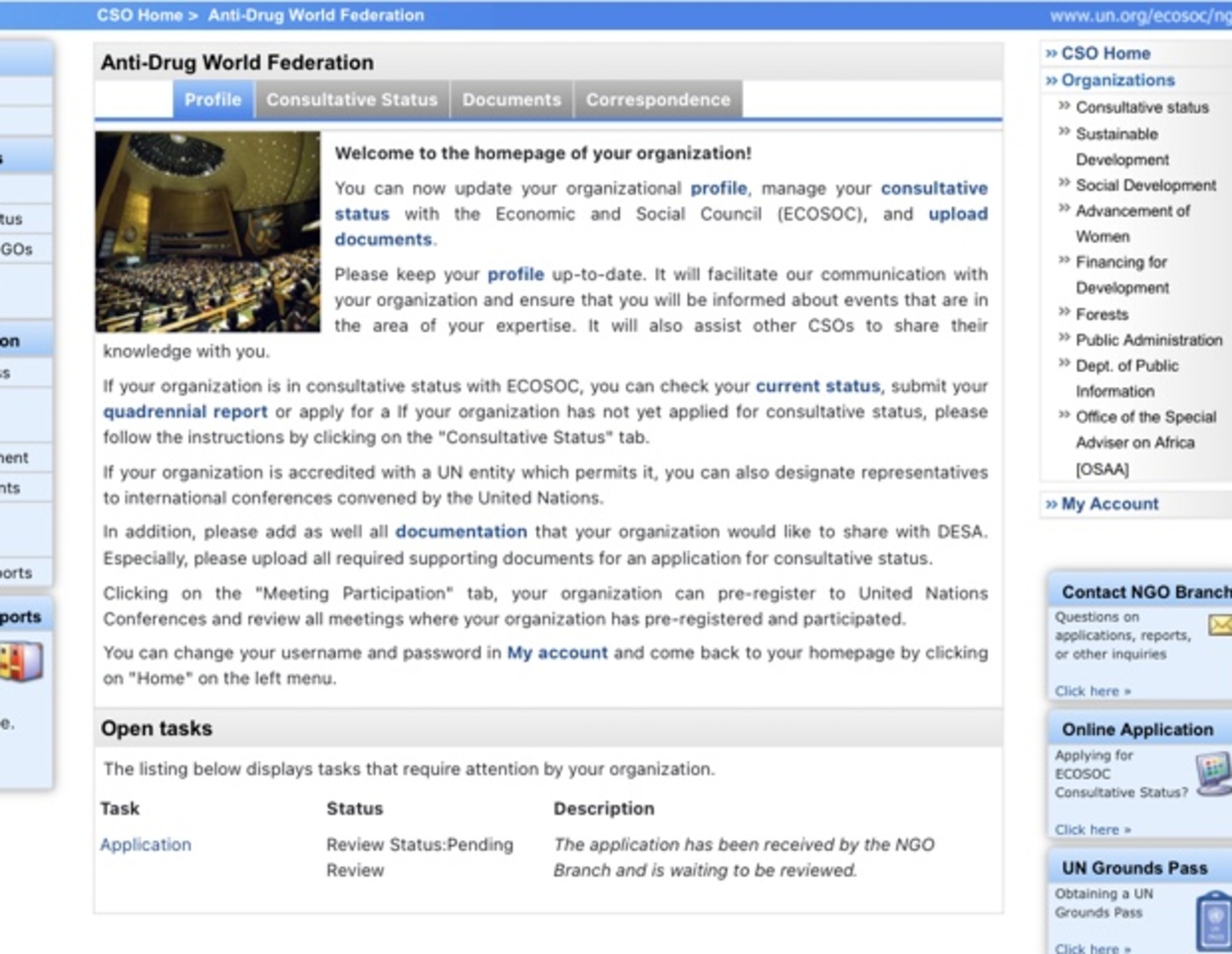Click the badge icon in UN Grounds Pass box
This screenshot has width=1232, height=954.
[1215, 920]
